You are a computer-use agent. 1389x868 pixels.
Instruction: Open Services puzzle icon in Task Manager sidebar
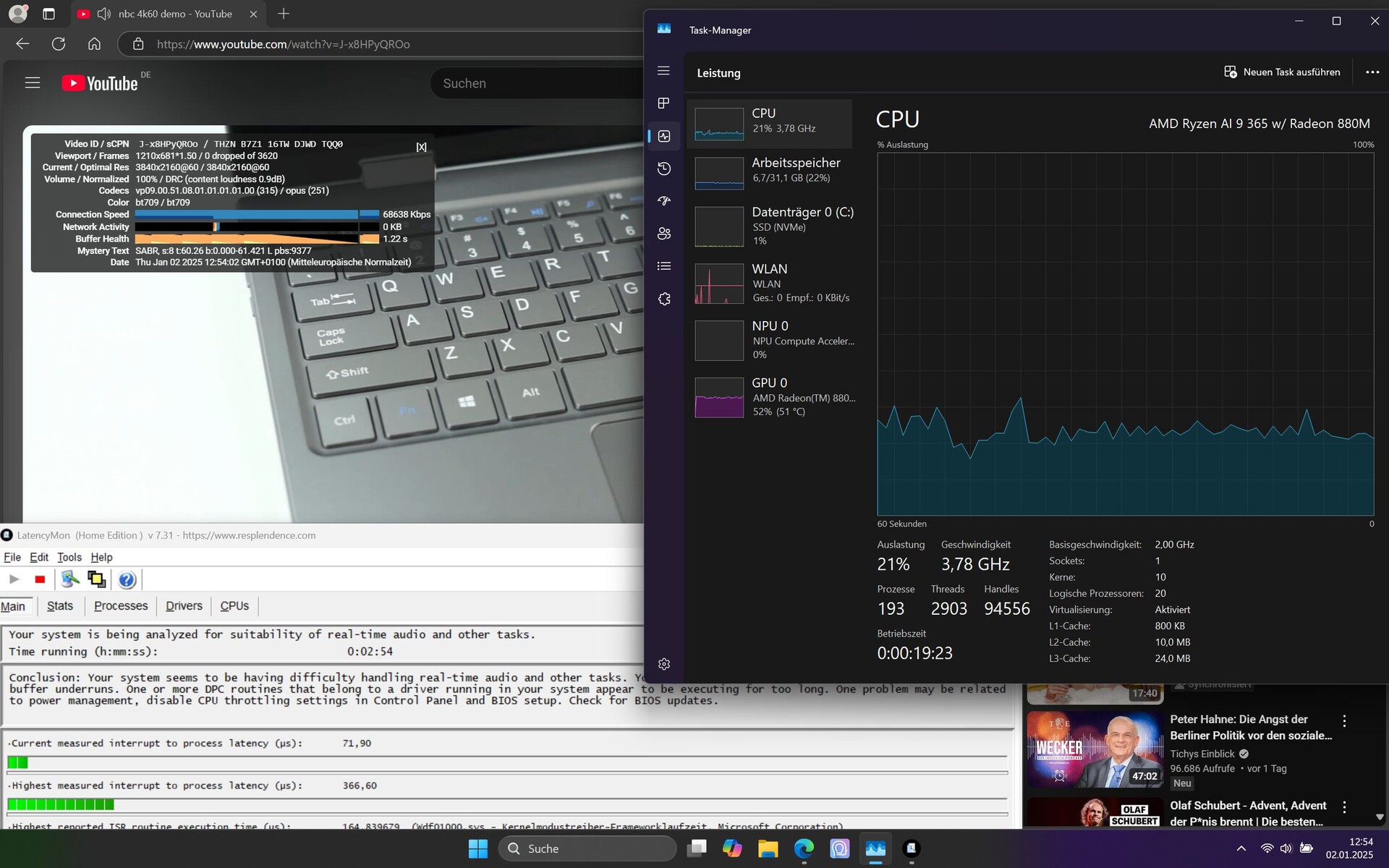point(663,299)
